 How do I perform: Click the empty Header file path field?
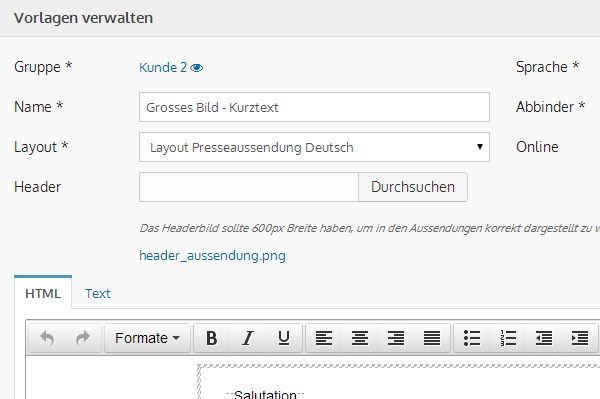249,187
